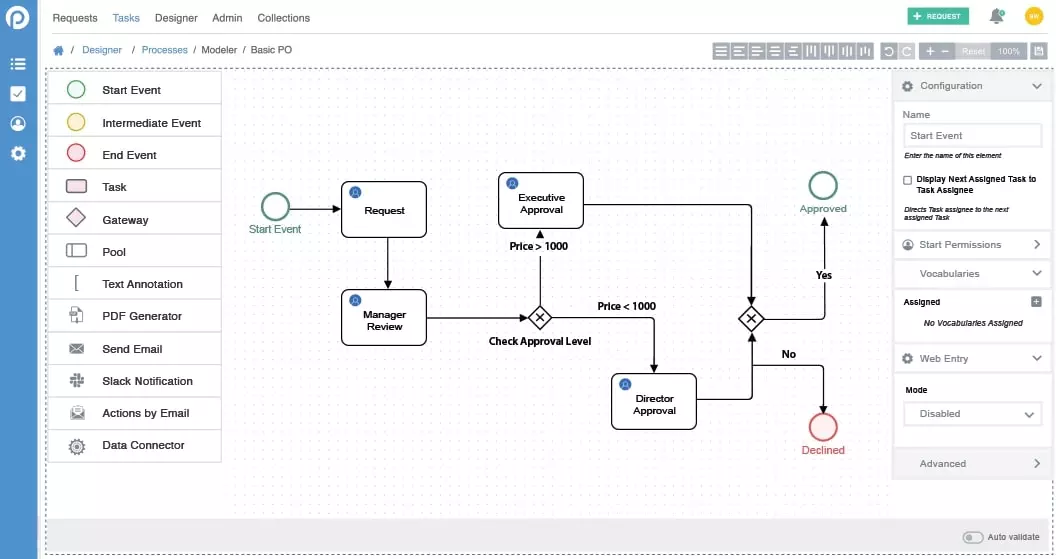
Task: Enable Display Next Assigned Task checkbox
Action: point(907,180)
